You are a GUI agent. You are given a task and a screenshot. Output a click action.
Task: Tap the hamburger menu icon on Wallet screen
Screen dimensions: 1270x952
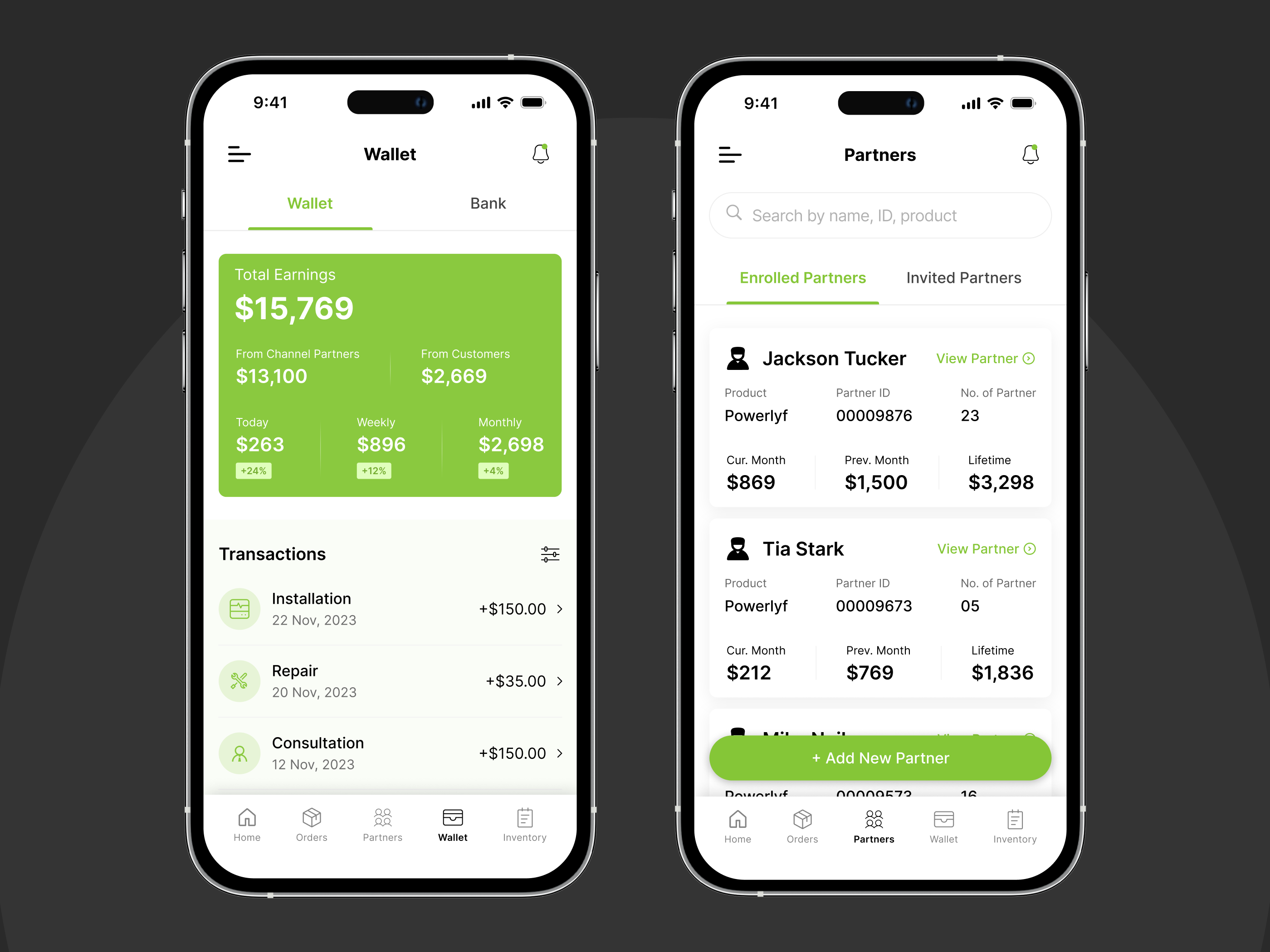(239, 154)
